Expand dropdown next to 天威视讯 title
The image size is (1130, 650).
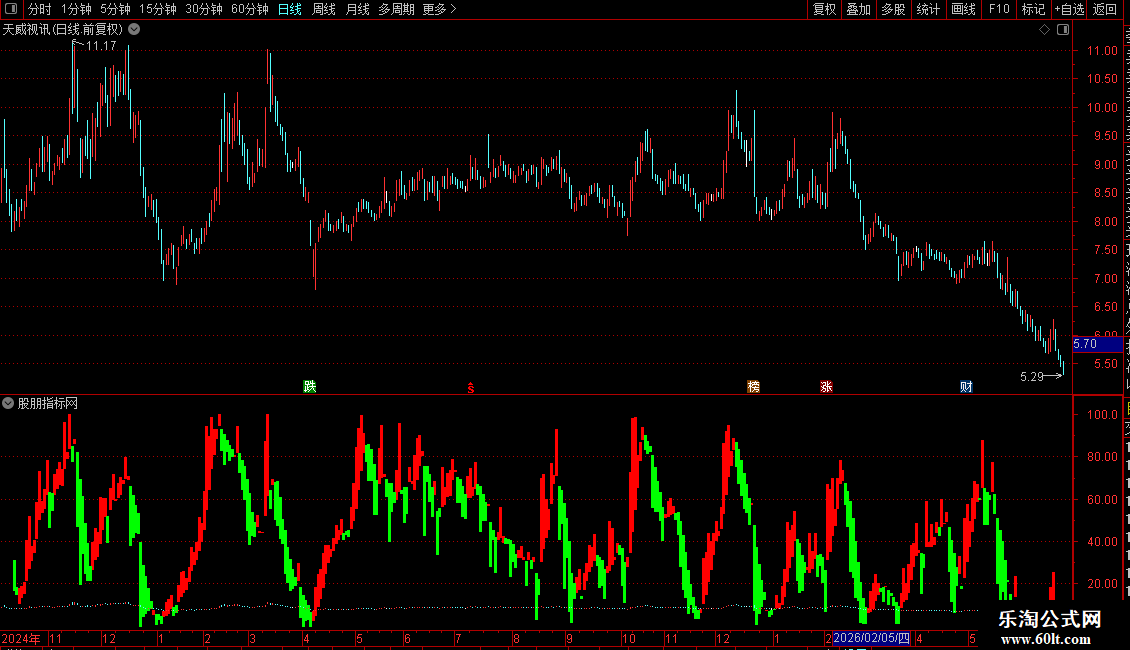pyautogui.click(x=134, y=30)
